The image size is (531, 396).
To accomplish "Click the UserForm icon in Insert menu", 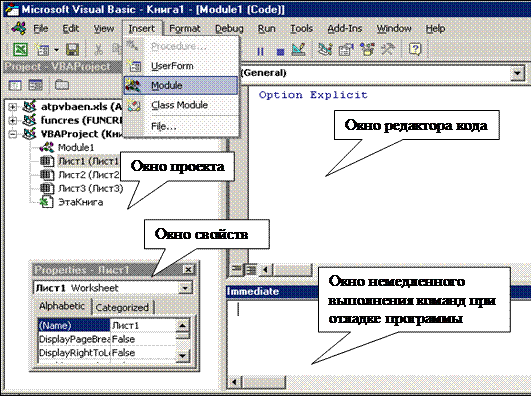I will [x=134, y=66].
